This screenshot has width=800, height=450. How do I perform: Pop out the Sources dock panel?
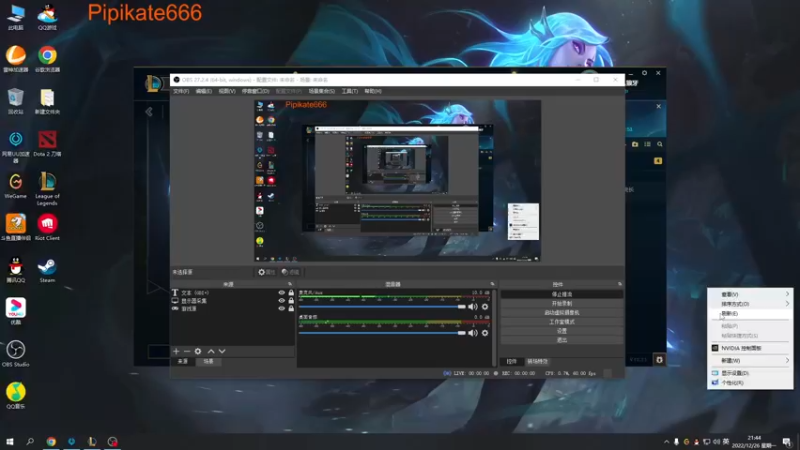pos(290,284)
